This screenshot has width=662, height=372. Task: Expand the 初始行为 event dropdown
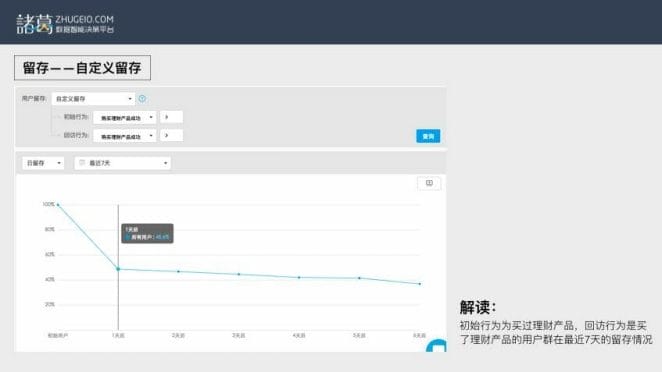(x=125, y=117)
